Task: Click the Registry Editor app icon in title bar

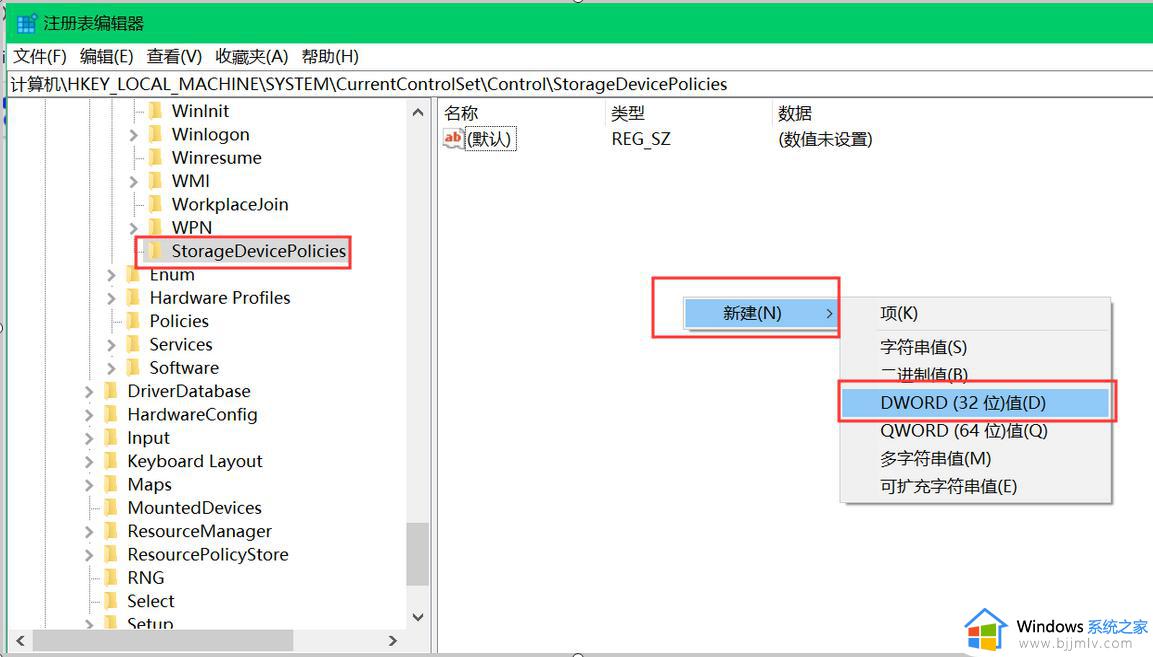Action: tap(26, 24)
